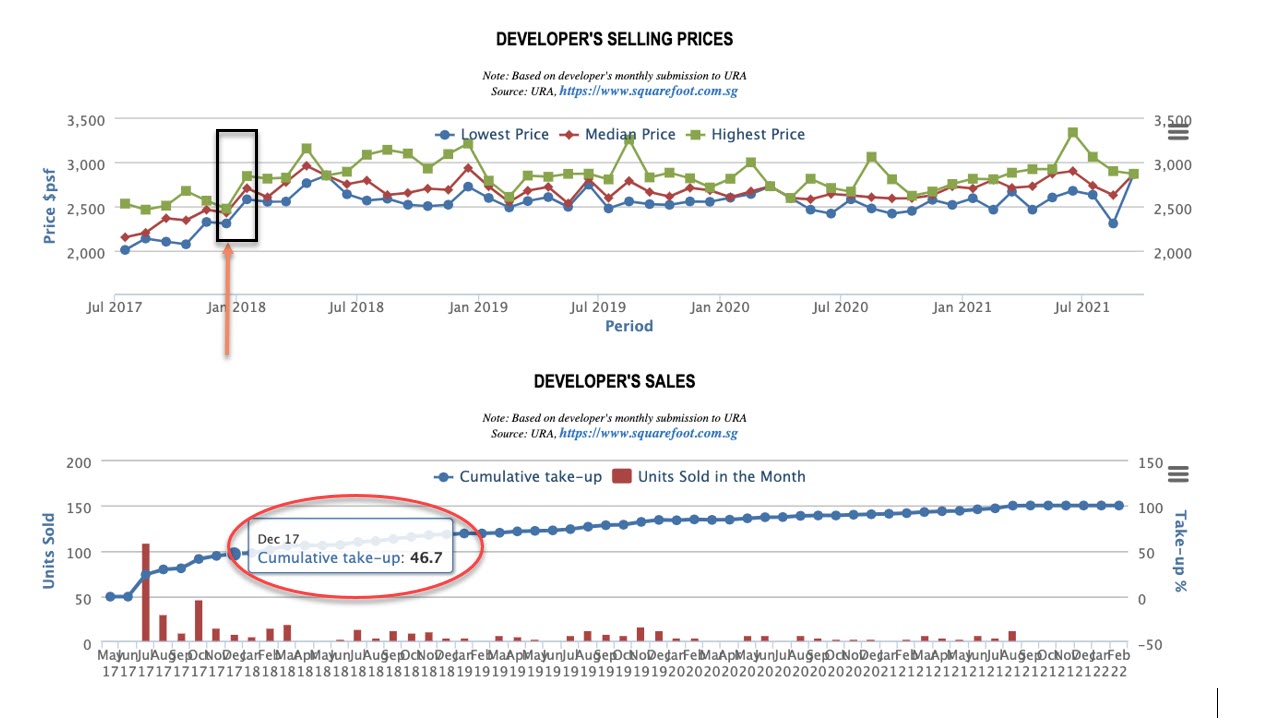Hide the Cumulative take-up legend series
Screen dimensions: 1261x724
click(518, 477)
